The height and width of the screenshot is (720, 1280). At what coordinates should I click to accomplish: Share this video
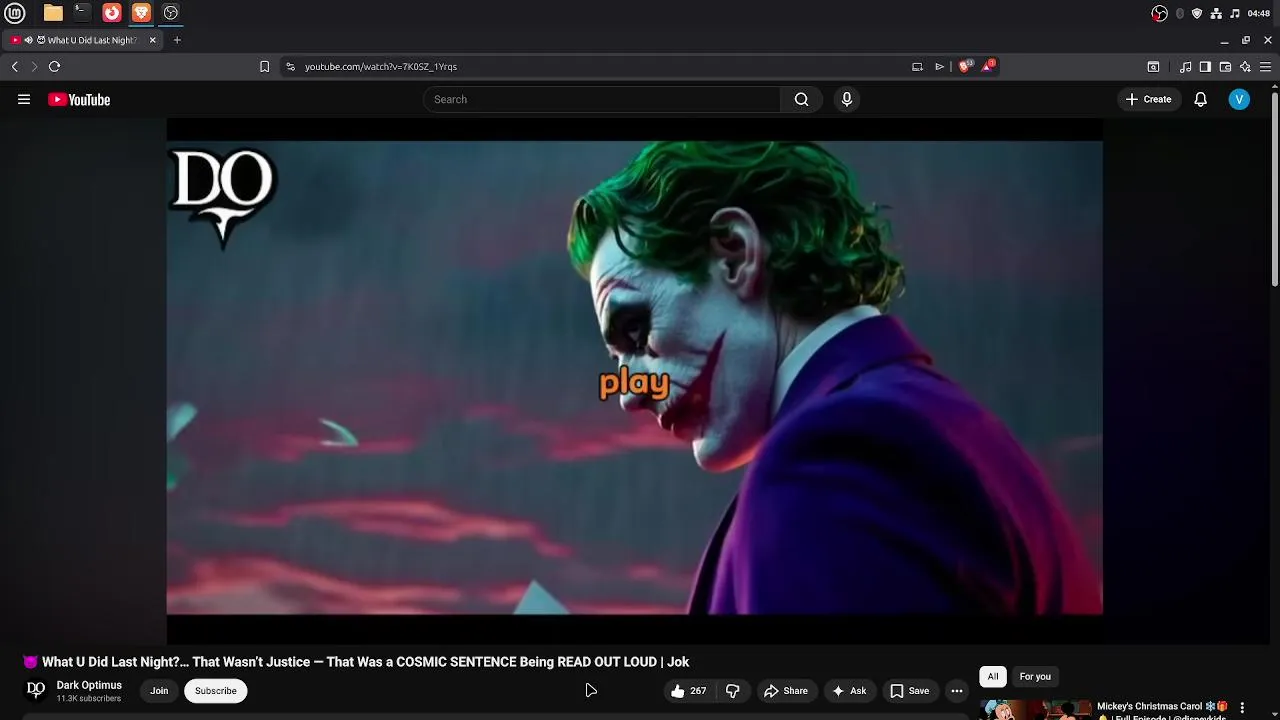[x=786, y=691]
